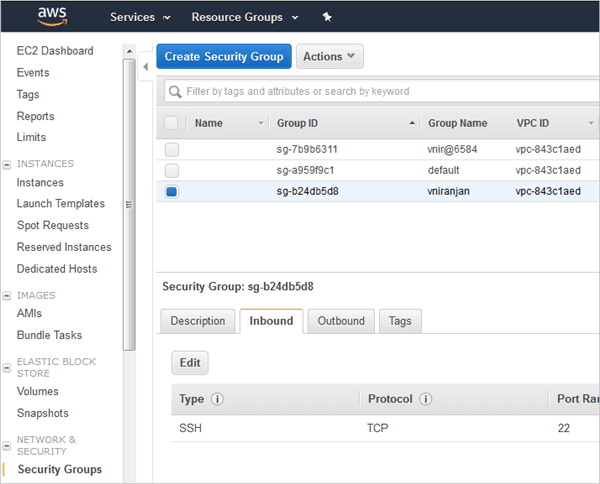Toggle the select-all header checkbox
Viewport: 600px width, 484px height.
(172, 123)
